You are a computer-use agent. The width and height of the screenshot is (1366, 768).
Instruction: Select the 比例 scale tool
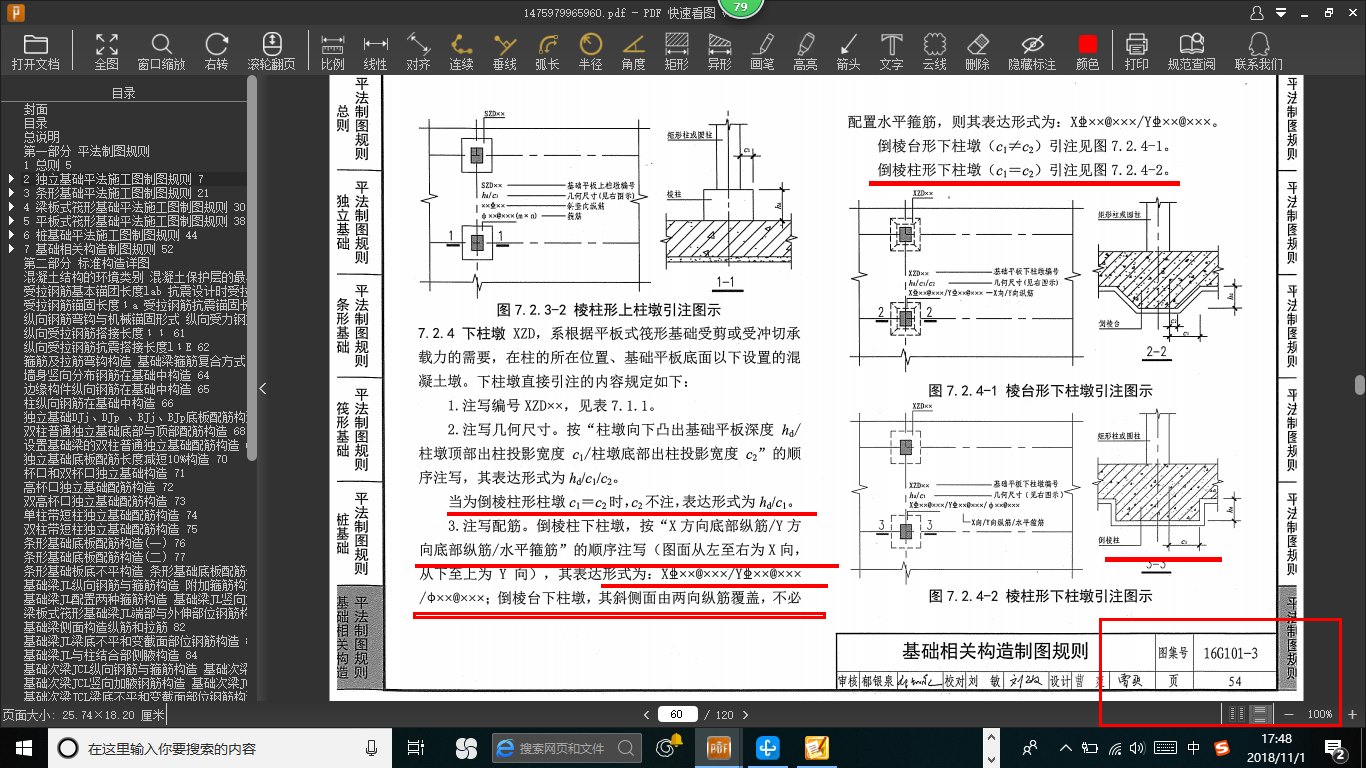click(333, 52)
